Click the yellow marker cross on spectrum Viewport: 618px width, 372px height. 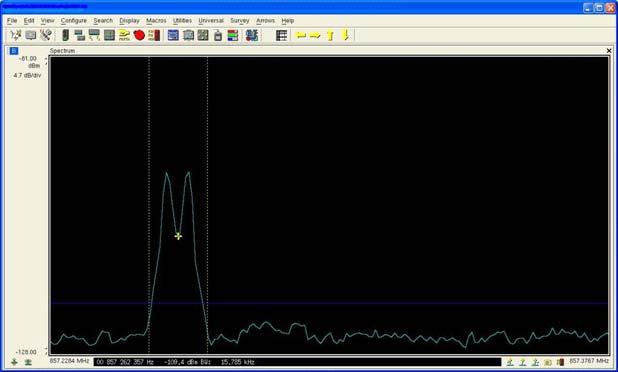point(178,236)
